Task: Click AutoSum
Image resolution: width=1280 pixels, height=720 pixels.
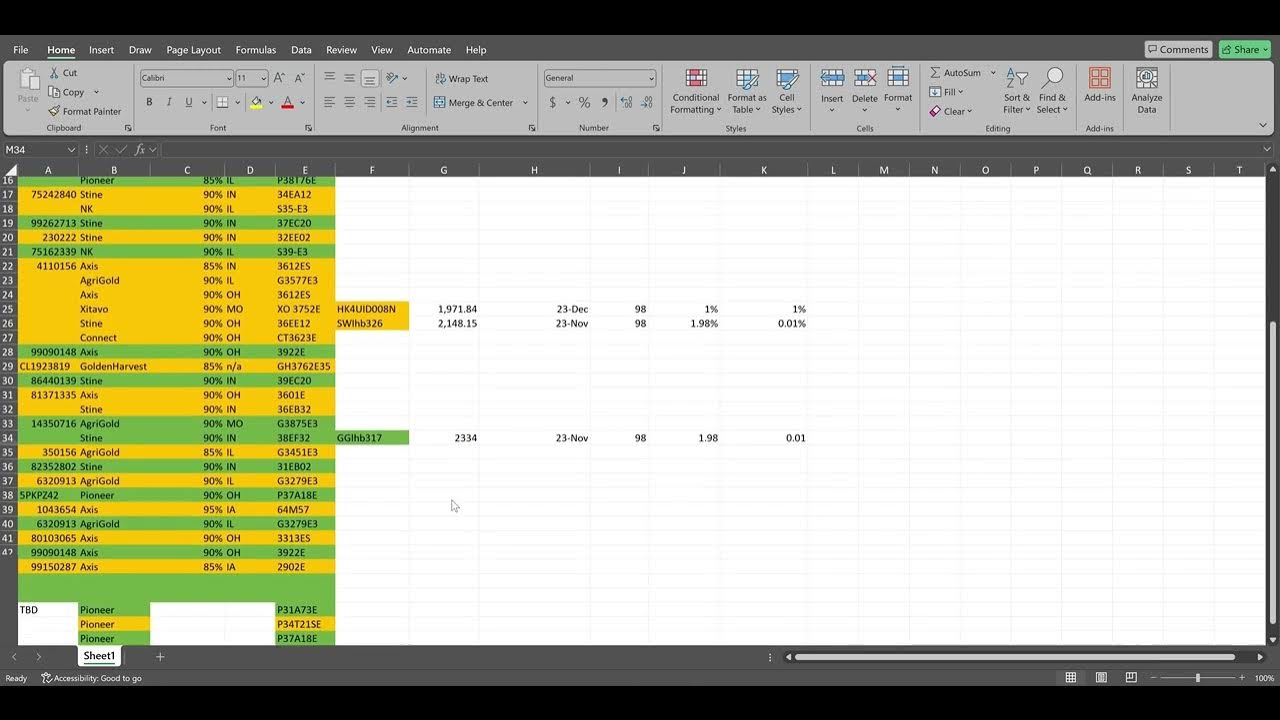Action: tap(955, 73)
